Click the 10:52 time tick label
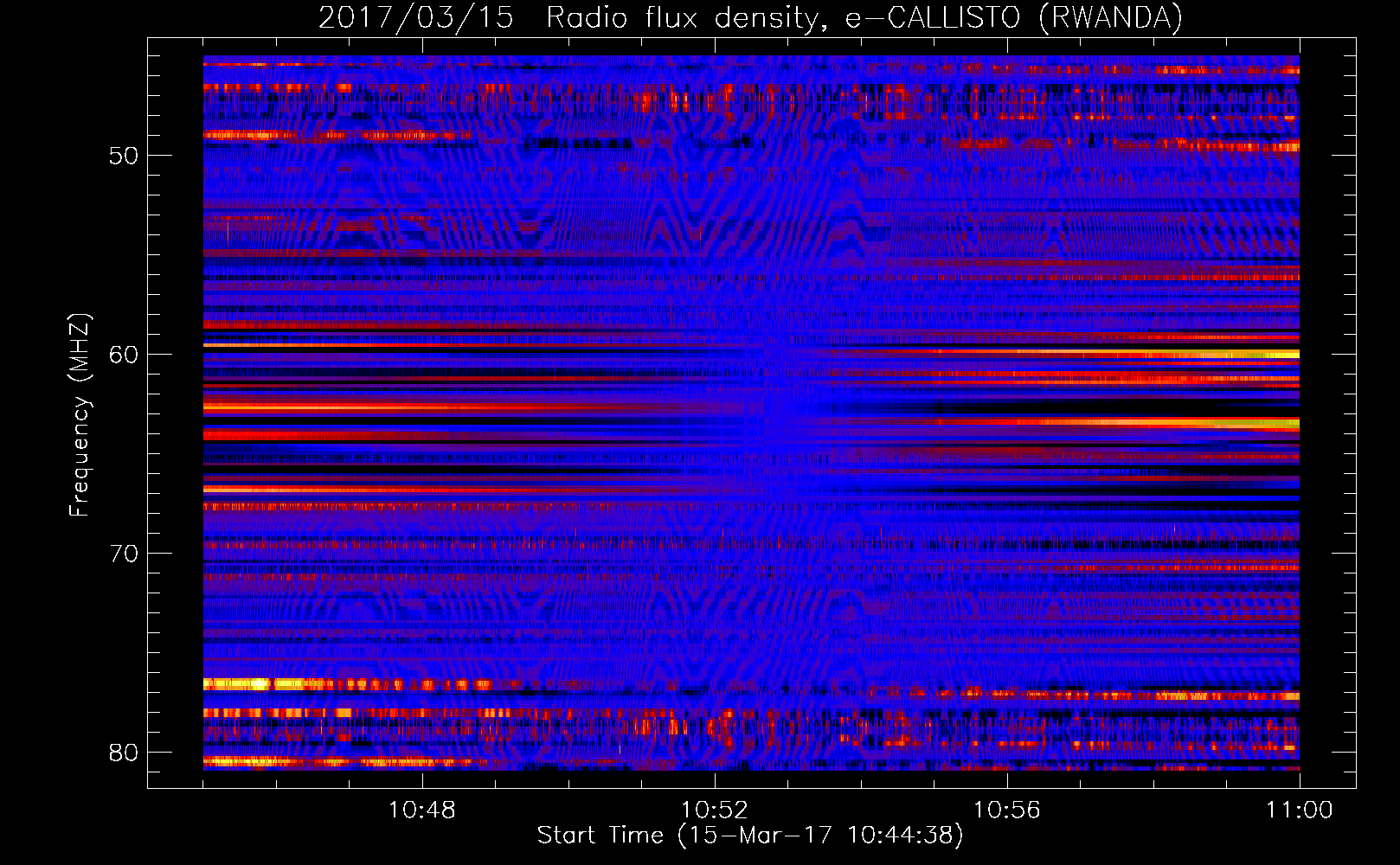1400x865 pixels. 714,810
